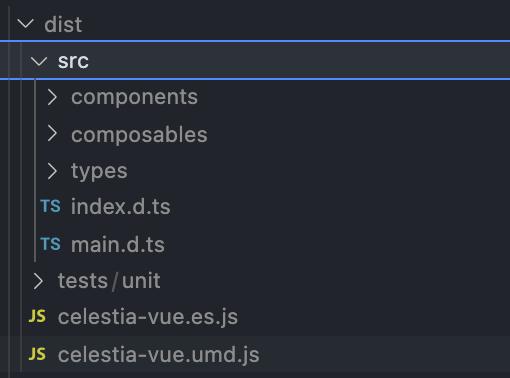Click the TS icon beside main.d.ts

coord(50,244)
